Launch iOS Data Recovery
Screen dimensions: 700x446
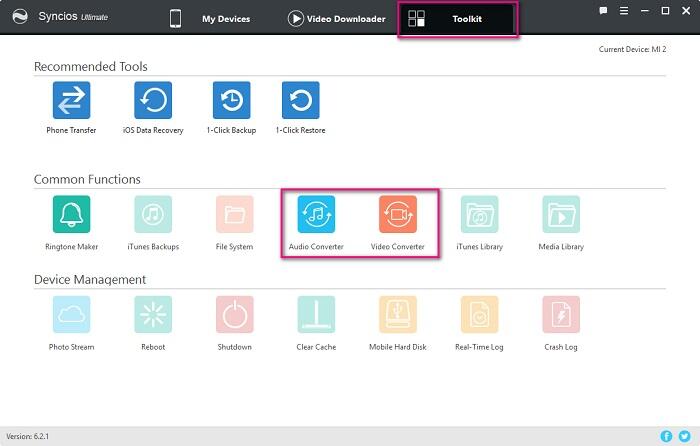click(x=153, y=100)
